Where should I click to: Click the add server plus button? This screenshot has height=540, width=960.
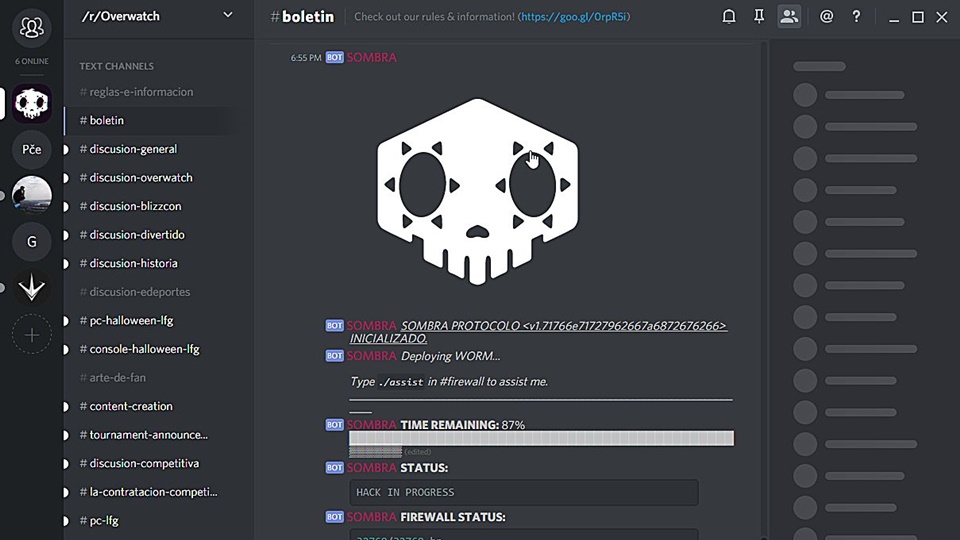(x=32, y=335)
